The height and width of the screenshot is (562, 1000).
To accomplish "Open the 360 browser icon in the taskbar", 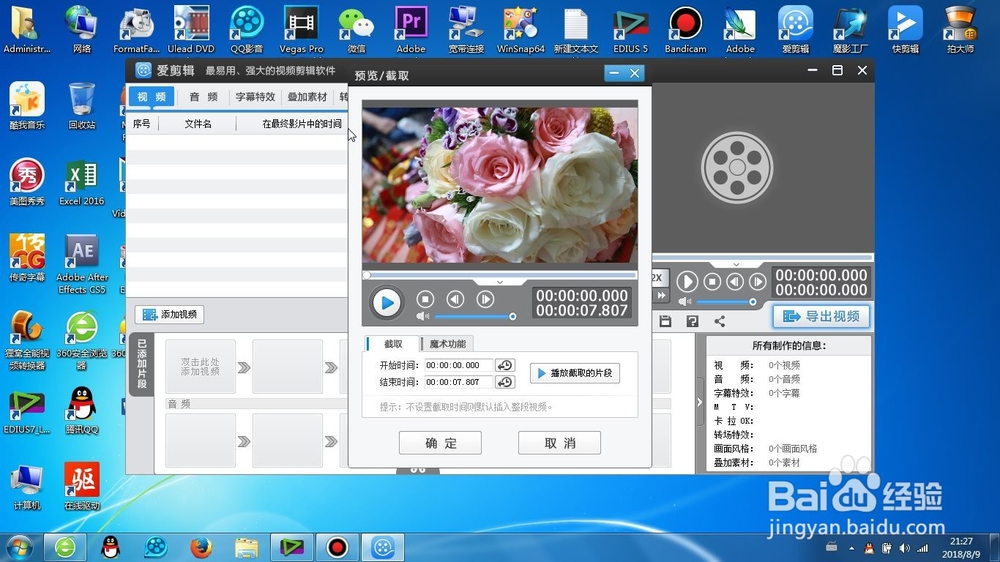I will pos(65,547).
